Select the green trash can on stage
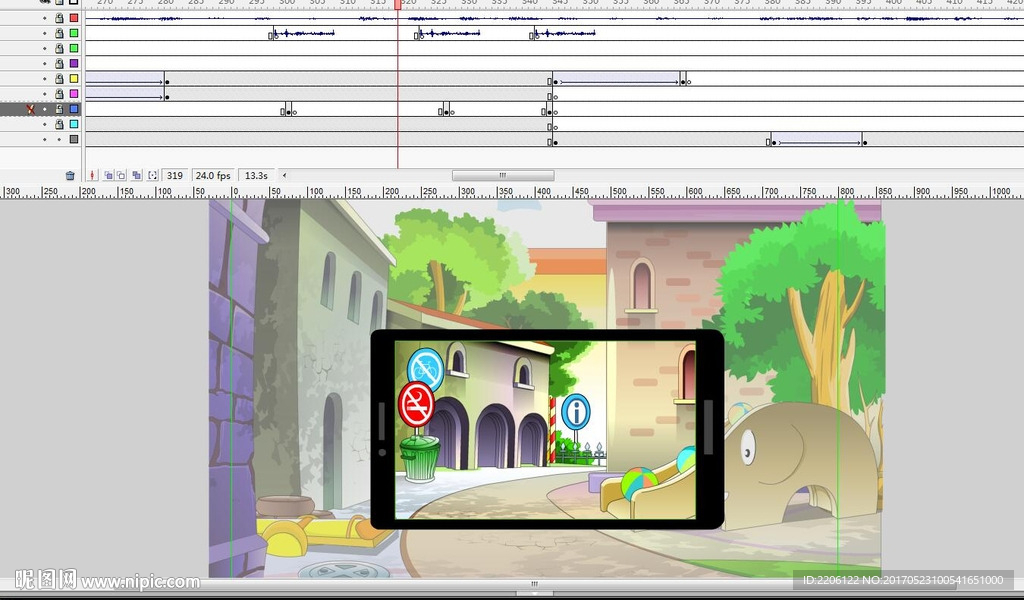Viewport: 1024px width, 600px height. (419, 458)
